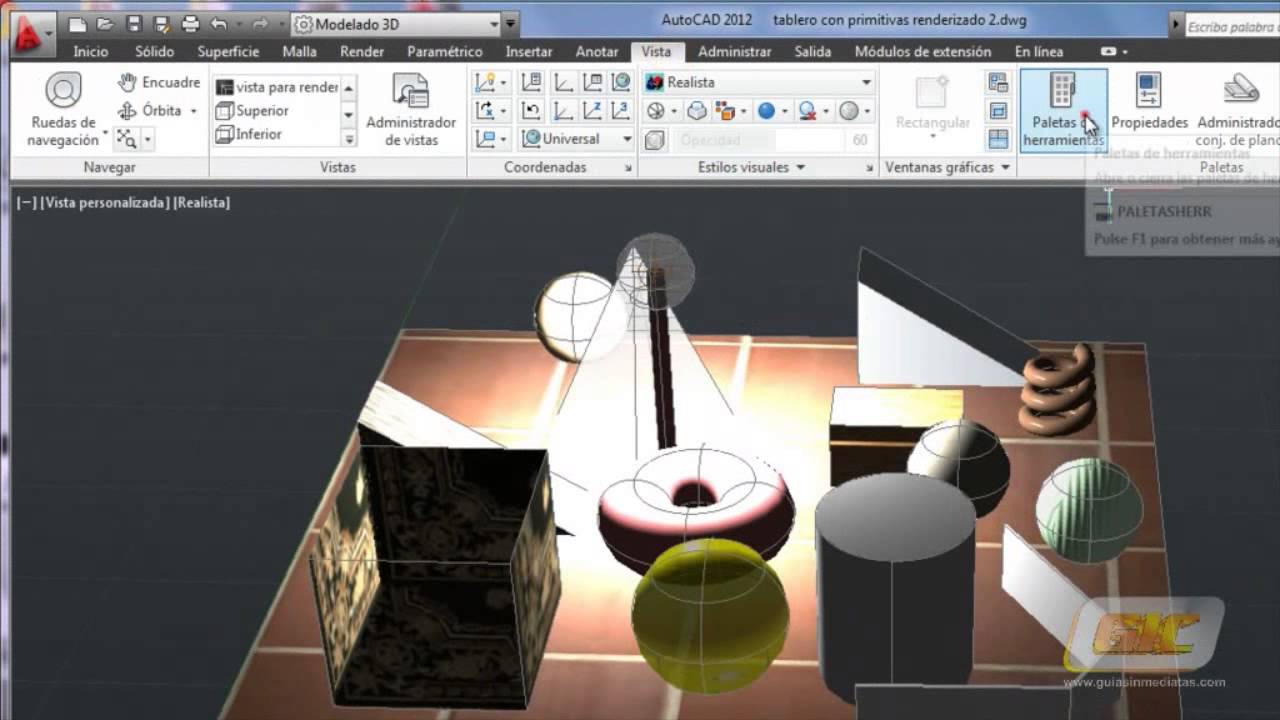Viewport: 1280px width, 720px height.
Task: Open the Órbita dropdown arrow
Action: [x=194, y=111]
